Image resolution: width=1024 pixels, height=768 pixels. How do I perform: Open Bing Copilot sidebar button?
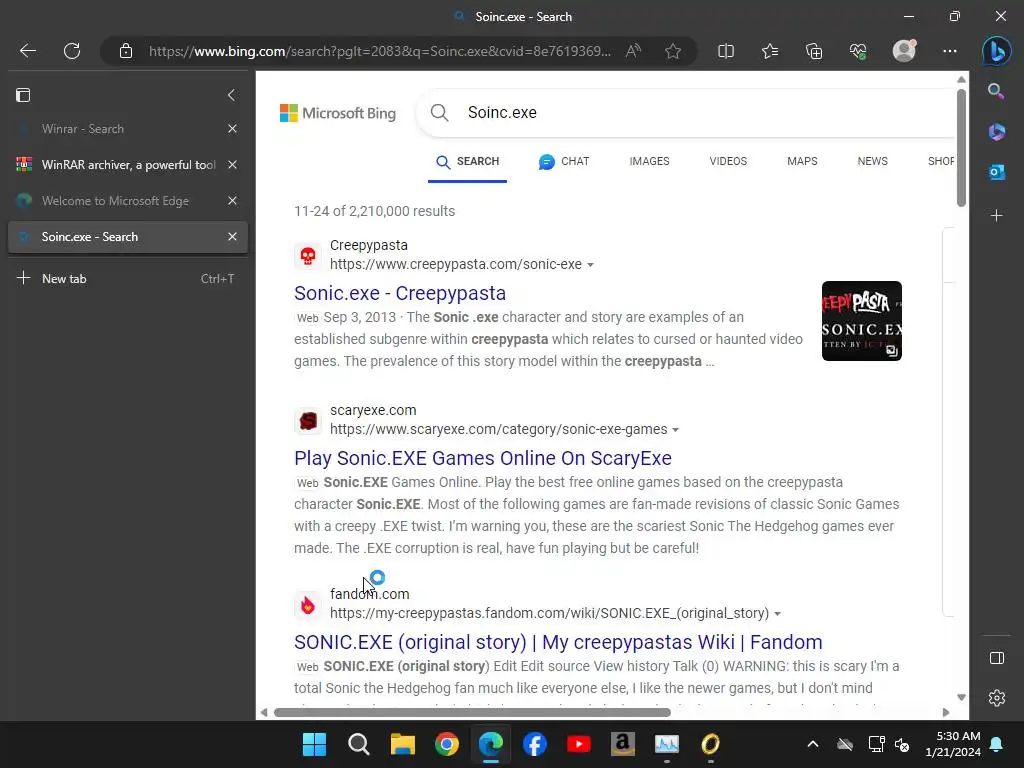point(997,51)
